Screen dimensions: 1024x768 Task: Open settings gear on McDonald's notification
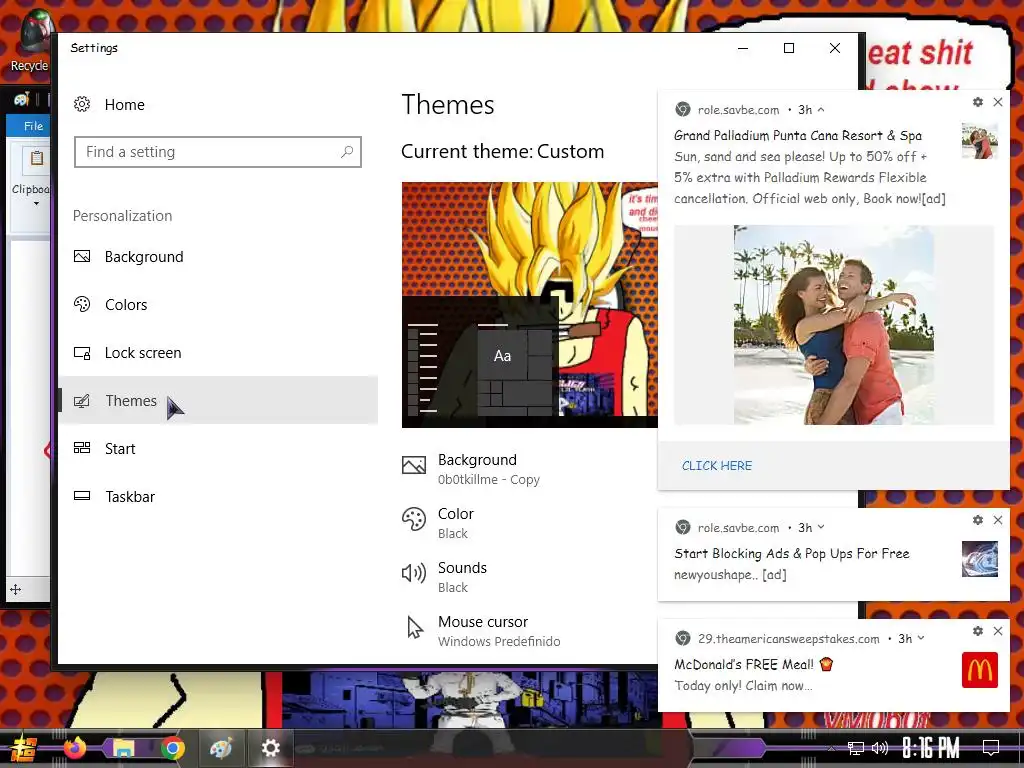pyautogui.click(x=978, y=631)
